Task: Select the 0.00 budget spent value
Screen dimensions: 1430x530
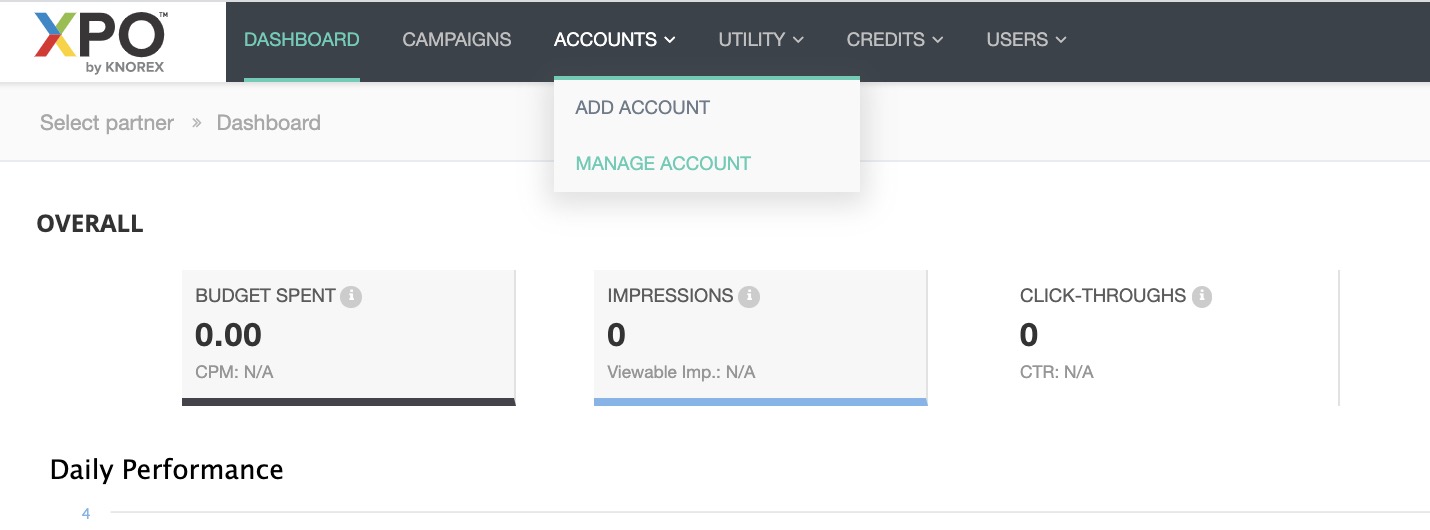Action: [x=229, y=335]
